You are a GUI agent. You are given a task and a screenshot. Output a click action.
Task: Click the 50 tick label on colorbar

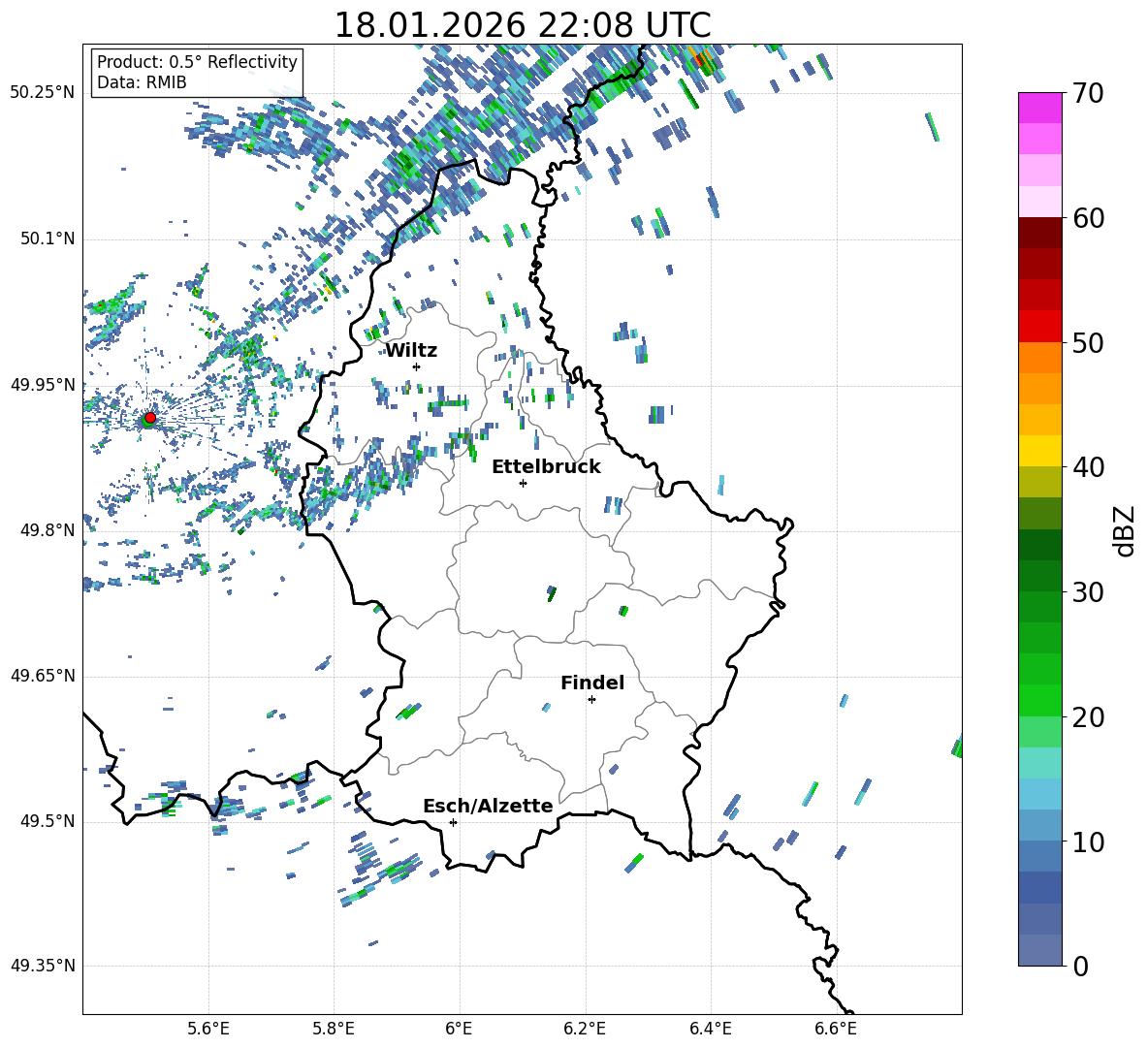tap(1088, 343)
